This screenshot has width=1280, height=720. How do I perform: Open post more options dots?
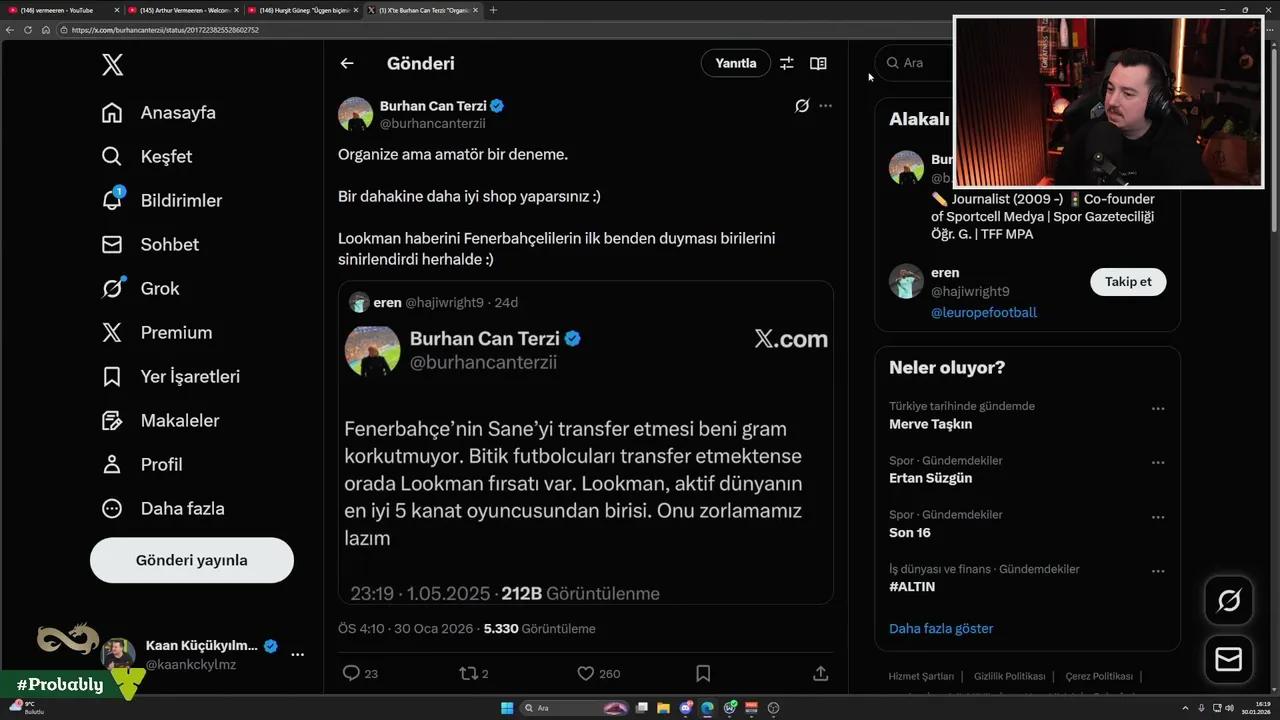[825, 105]
